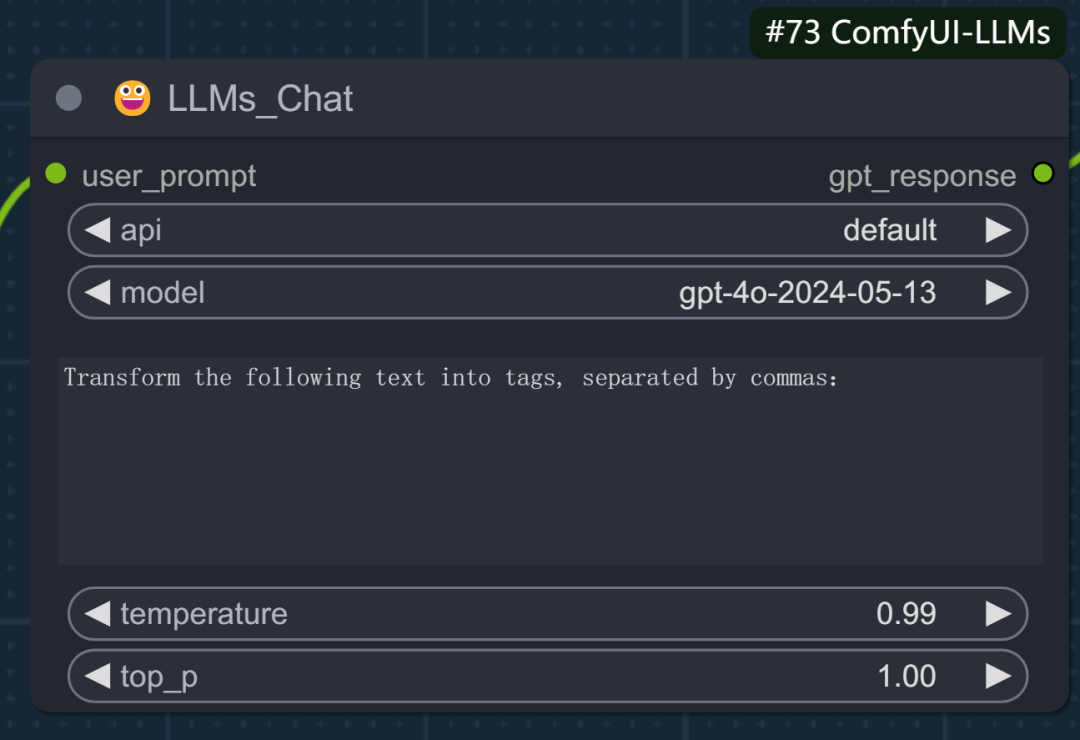Open the api dropdown showing default
The image size is (1080, 740).
[548, 230]
